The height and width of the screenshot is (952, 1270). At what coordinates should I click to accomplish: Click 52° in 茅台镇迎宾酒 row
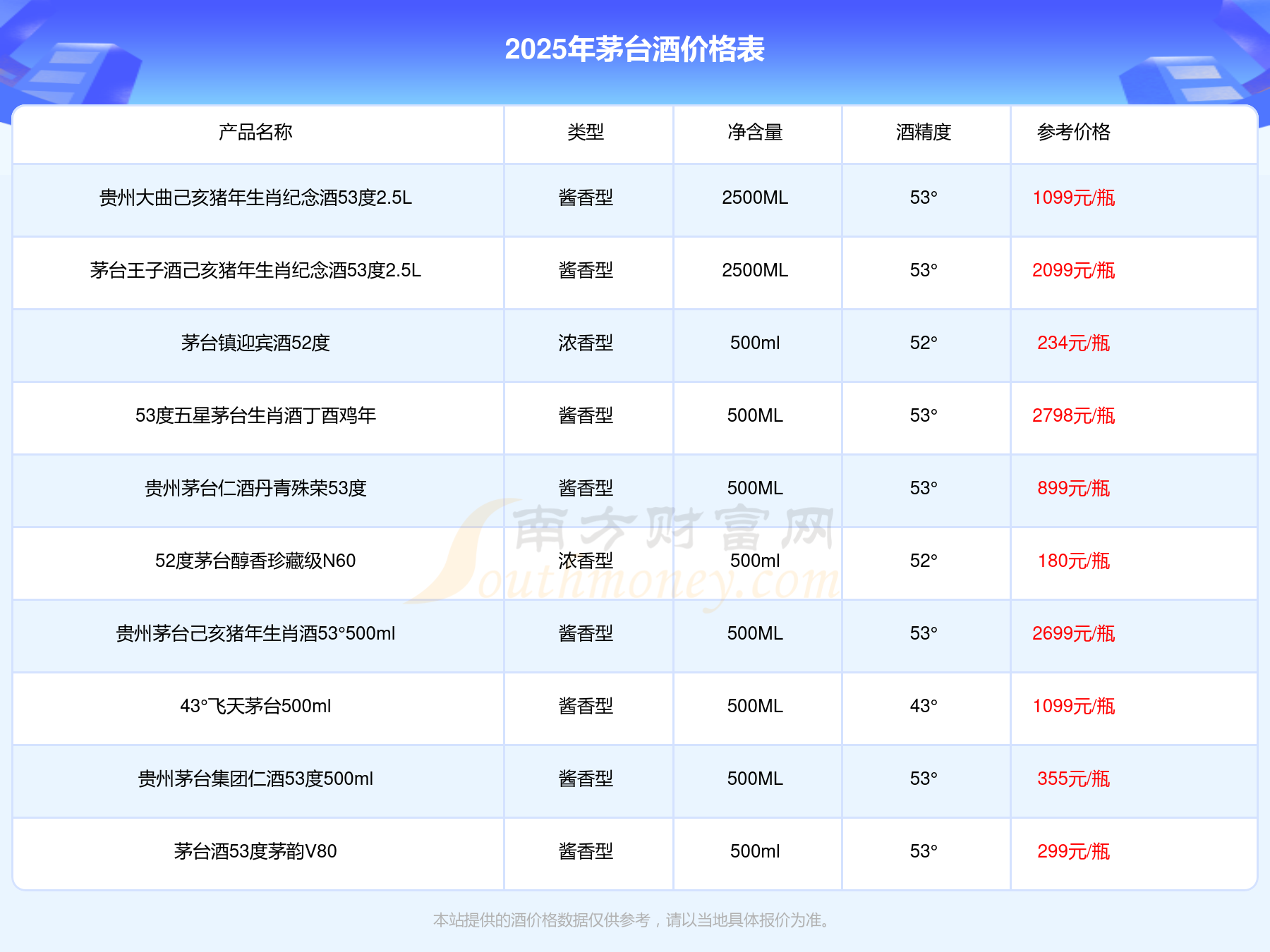coord(924,343)
